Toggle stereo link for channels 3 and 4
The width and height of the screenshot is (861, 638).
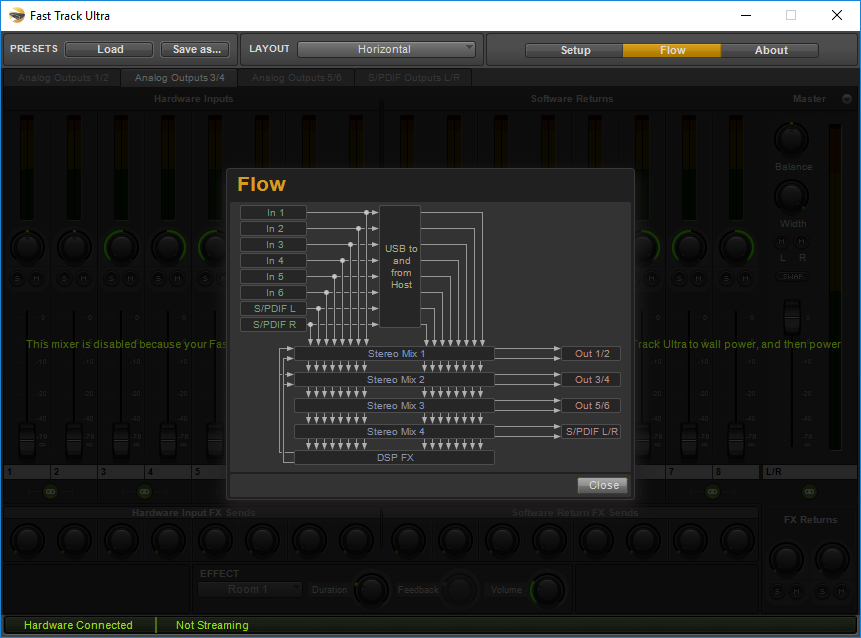point(144,492)
